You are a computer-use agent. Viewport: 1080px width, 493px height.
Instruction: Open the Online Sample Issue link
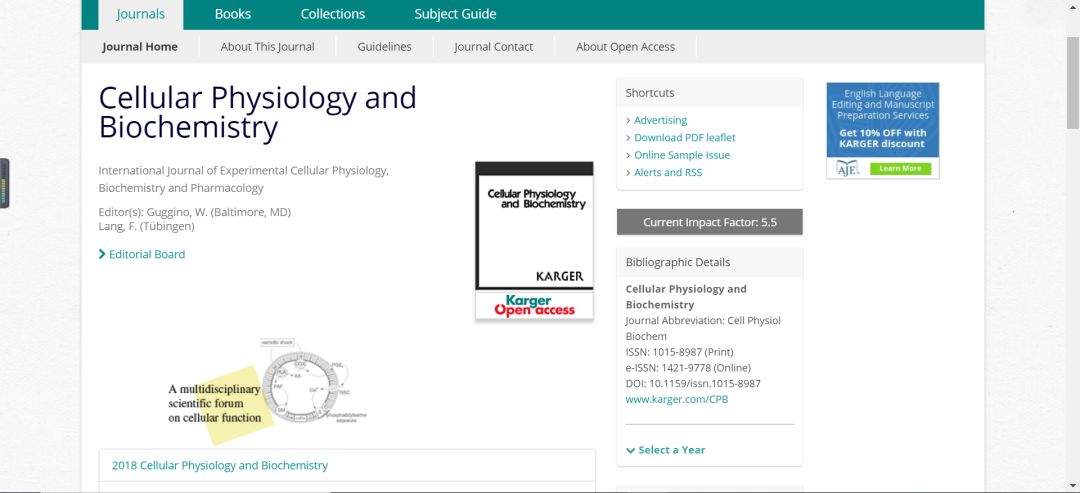point(682,155)
